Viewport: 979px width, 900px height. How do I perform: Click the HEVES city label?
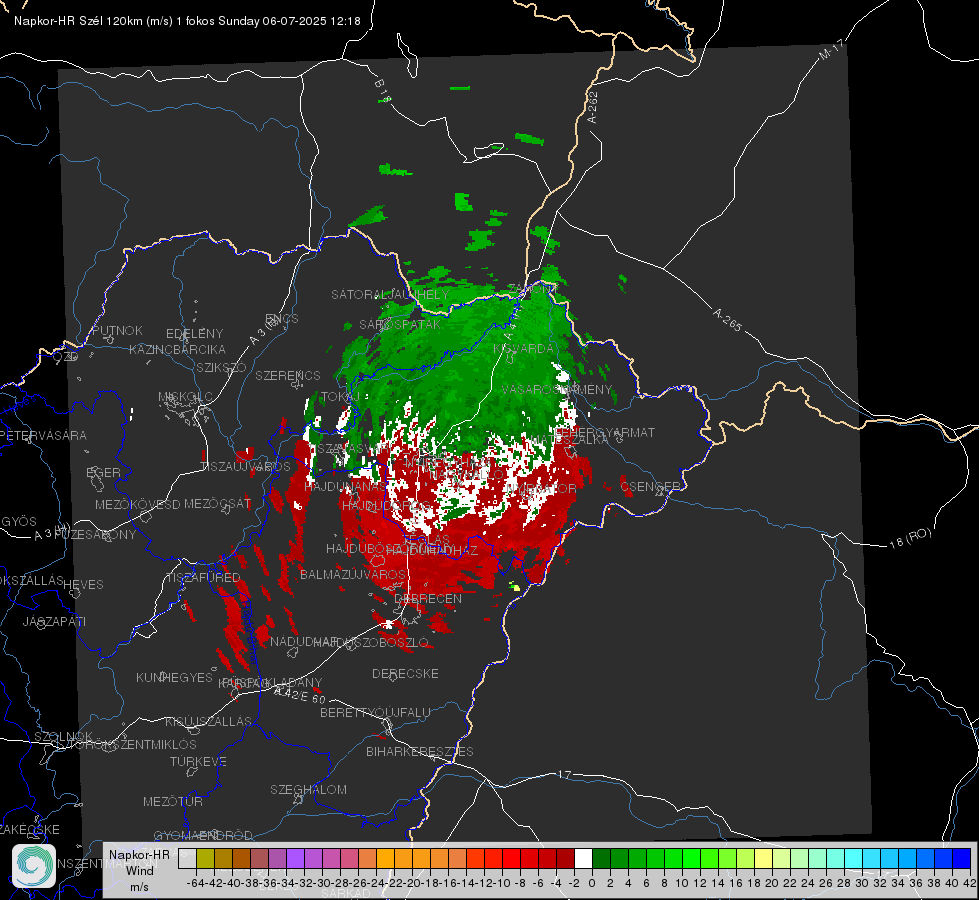[x=83, y=585]
